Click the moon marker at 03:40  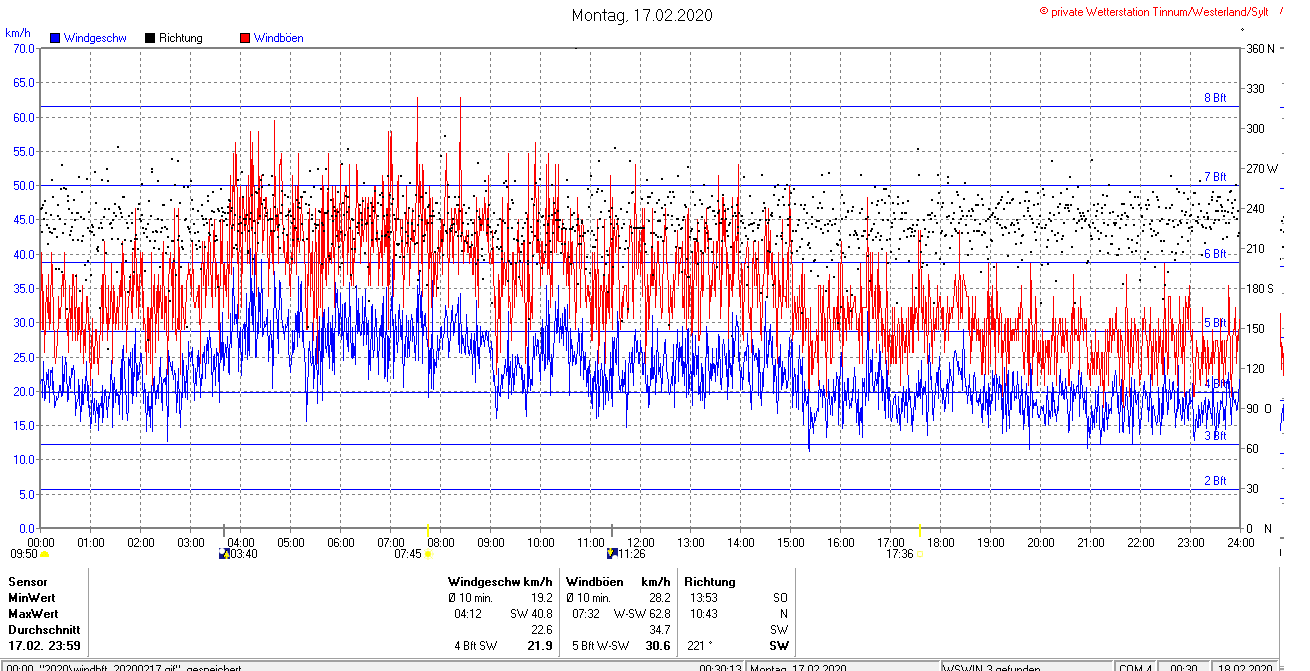coord(224,553)
